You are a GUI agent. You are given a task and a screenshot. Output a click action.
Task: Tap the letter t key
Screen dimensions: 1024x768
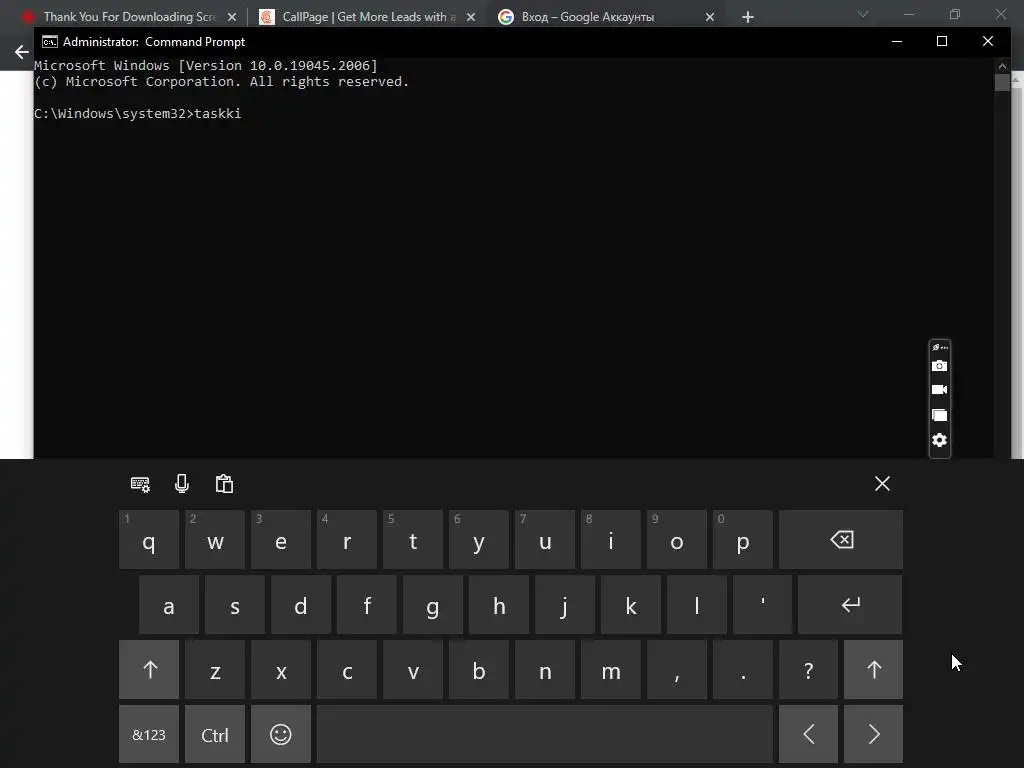click(413, 539)
